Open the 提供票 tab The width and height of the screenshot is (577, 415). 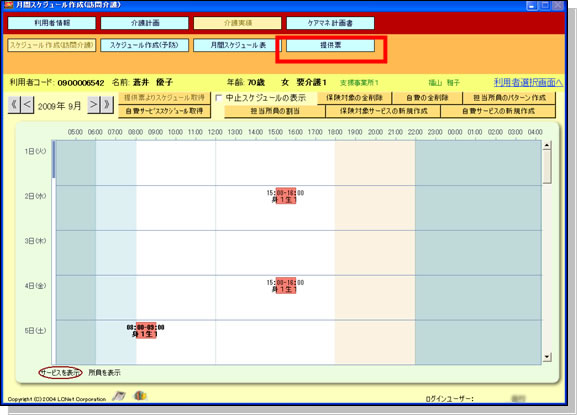[x=330, y=45]
